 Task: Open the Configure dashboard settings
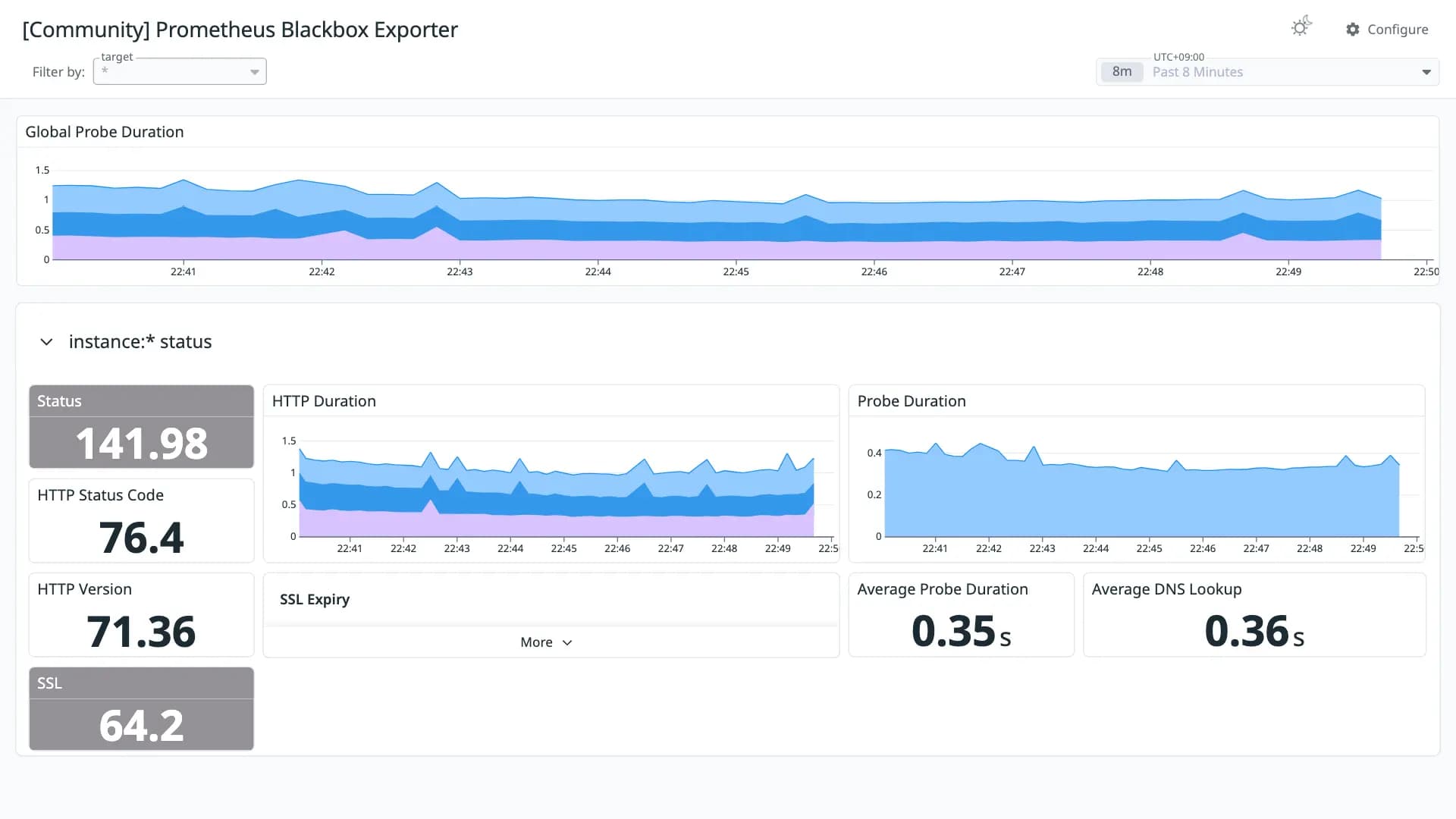[x=1387, y=29]
